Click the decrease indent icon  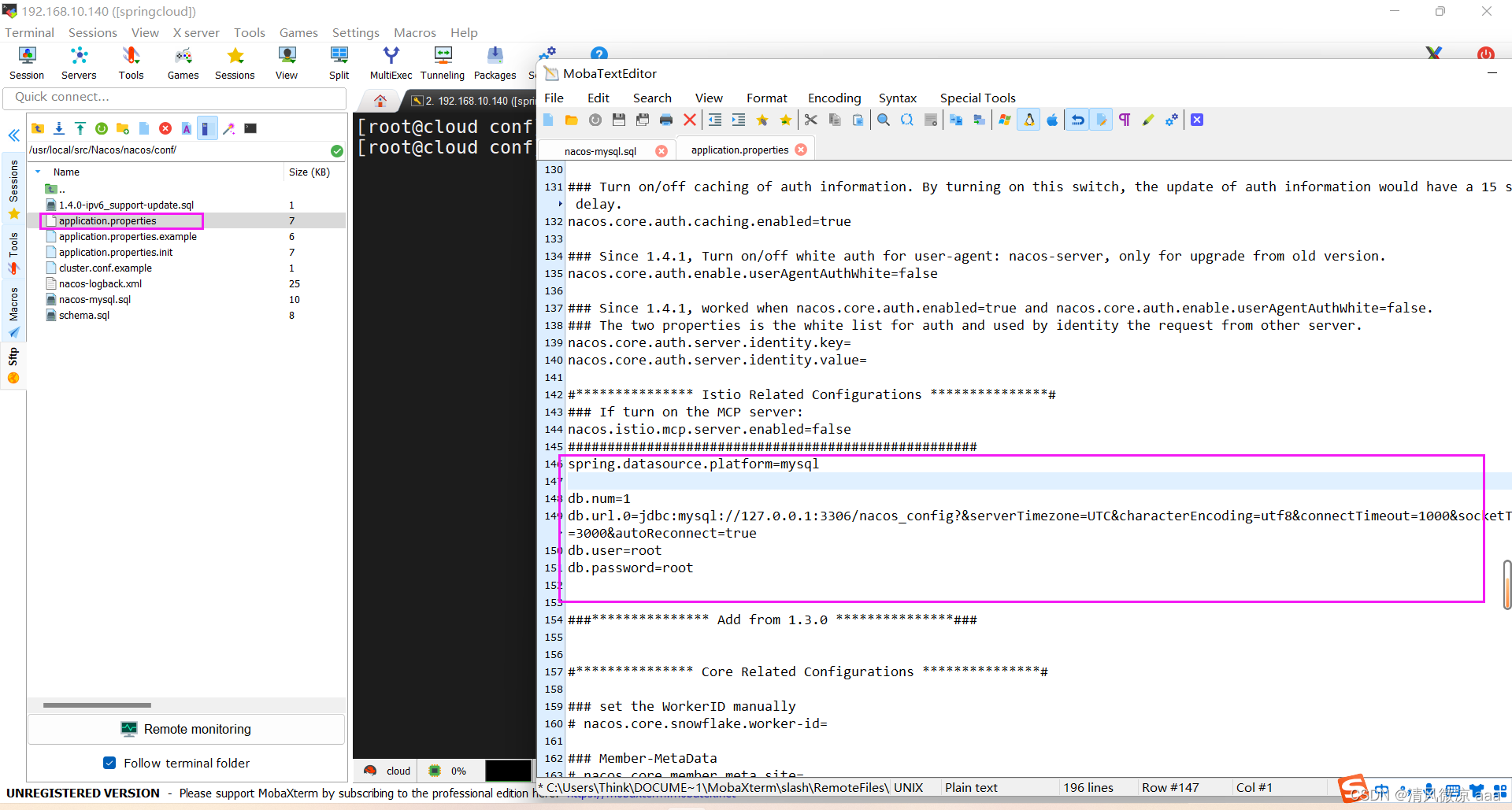coord(715,120)
